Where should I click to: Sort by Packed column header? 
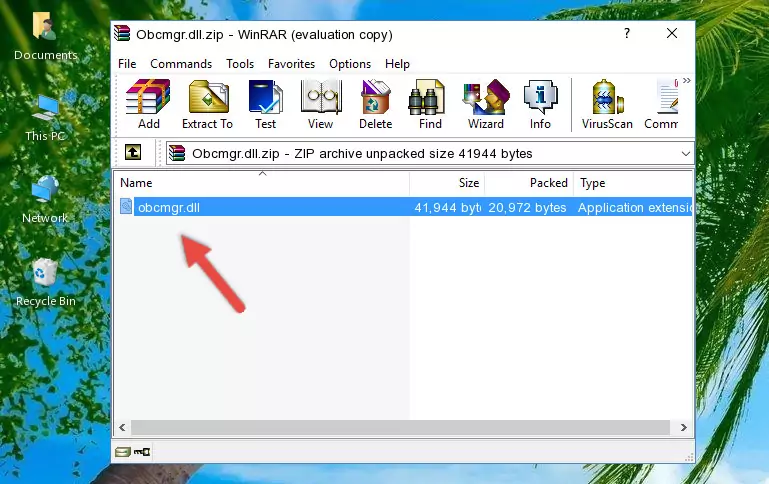529,183
